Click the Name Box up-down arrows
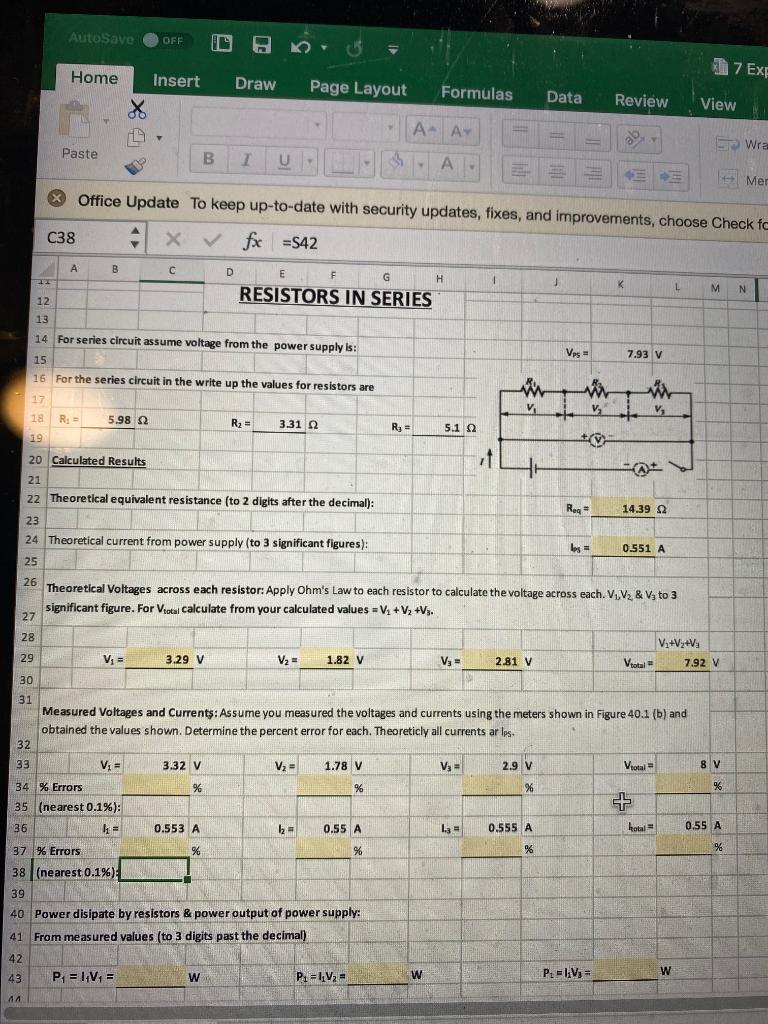The width and height of the screenshot is (768, 1024). pyautogui.click(x=135, y=238)
